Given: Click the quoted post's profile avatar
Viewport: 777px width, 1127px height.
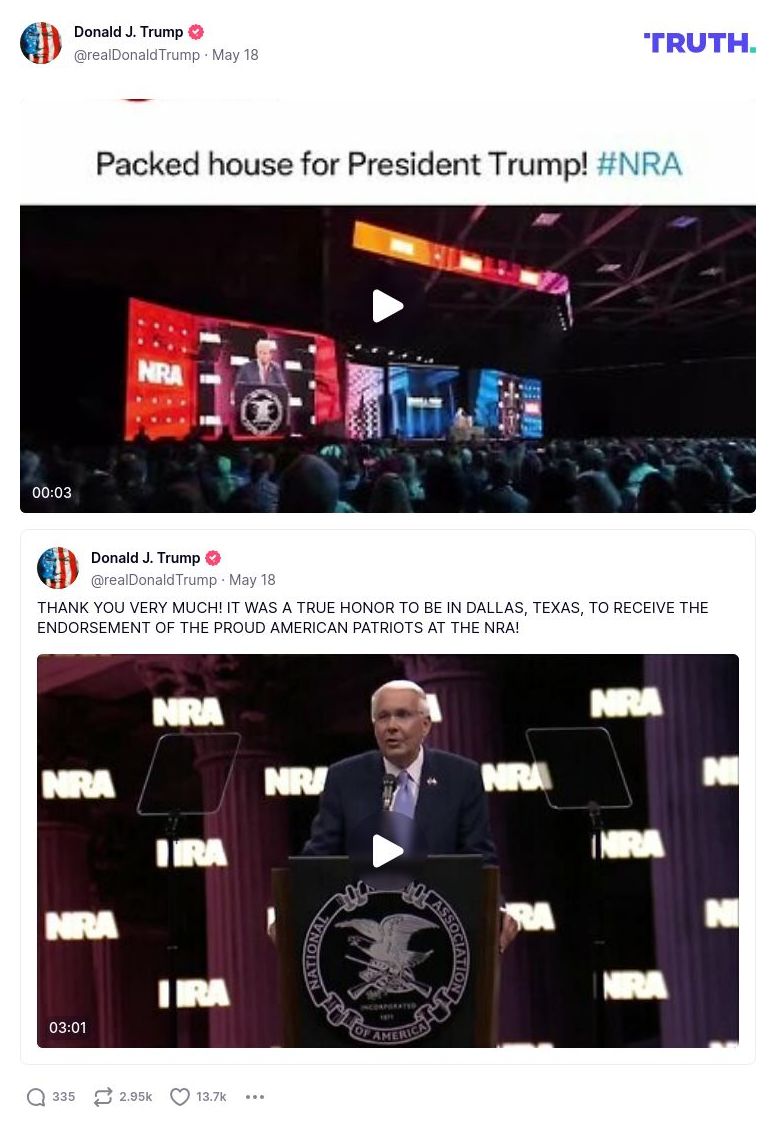Looking at the screenshot, I should 58,568.
